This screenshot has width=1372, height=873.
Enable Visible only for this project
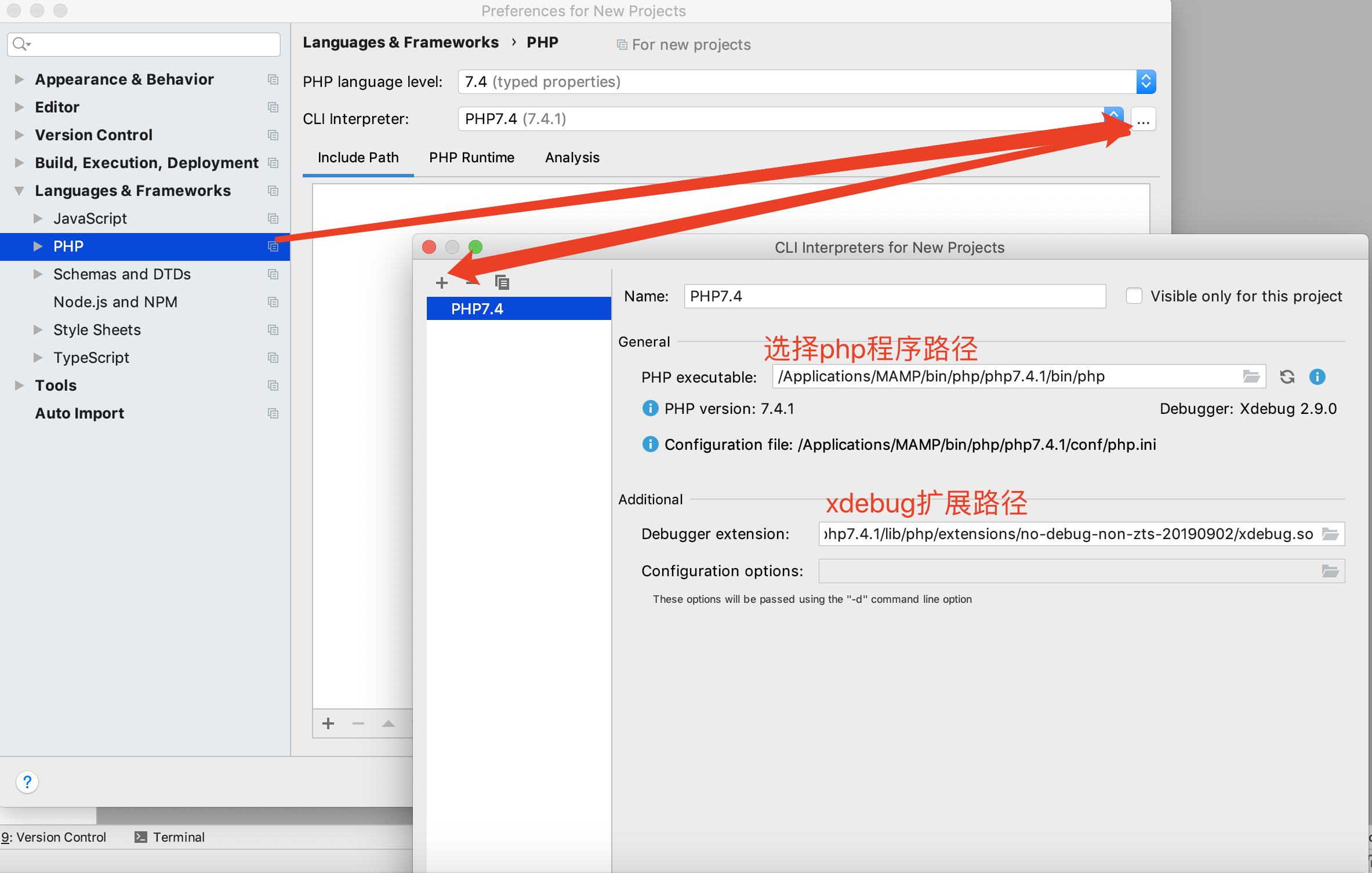[x=1134, y=296]
